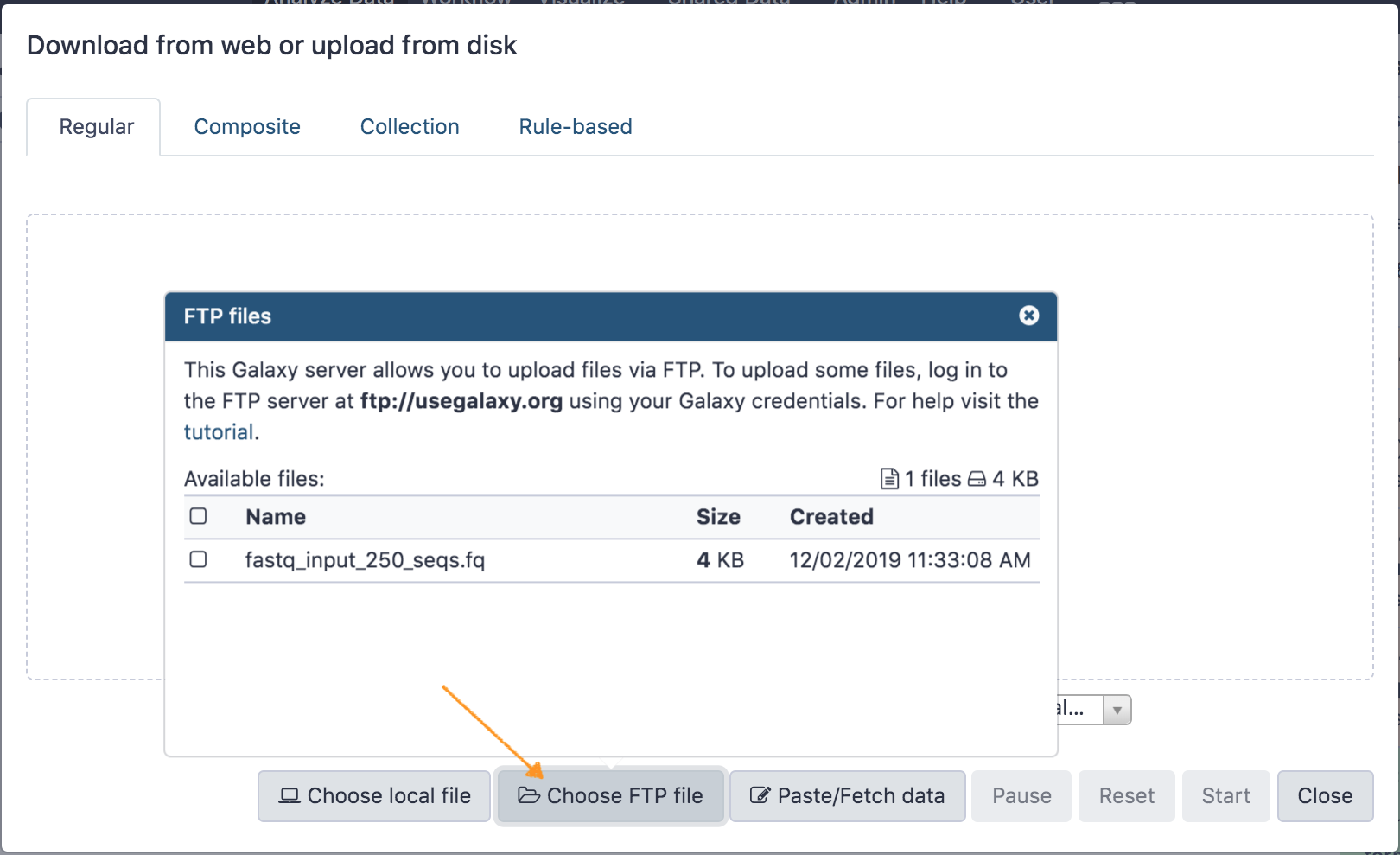Open the Rule-based tab
The width and height of the screenshot is (1400, 855).
click(576, 127)
